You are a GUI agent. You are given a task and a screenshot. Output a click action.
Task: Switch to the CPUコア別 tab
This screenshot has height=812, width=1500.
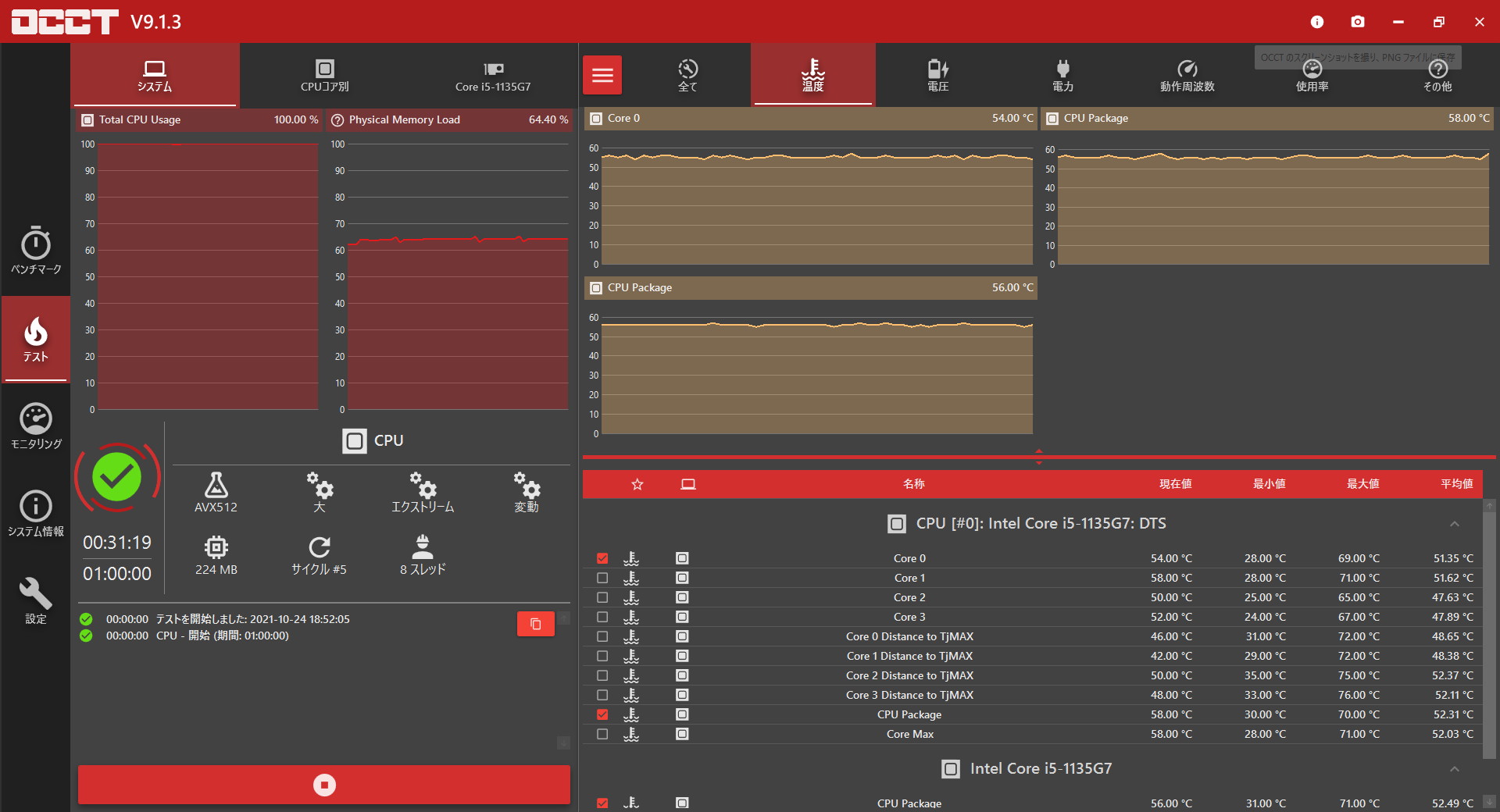coord(325,75)
